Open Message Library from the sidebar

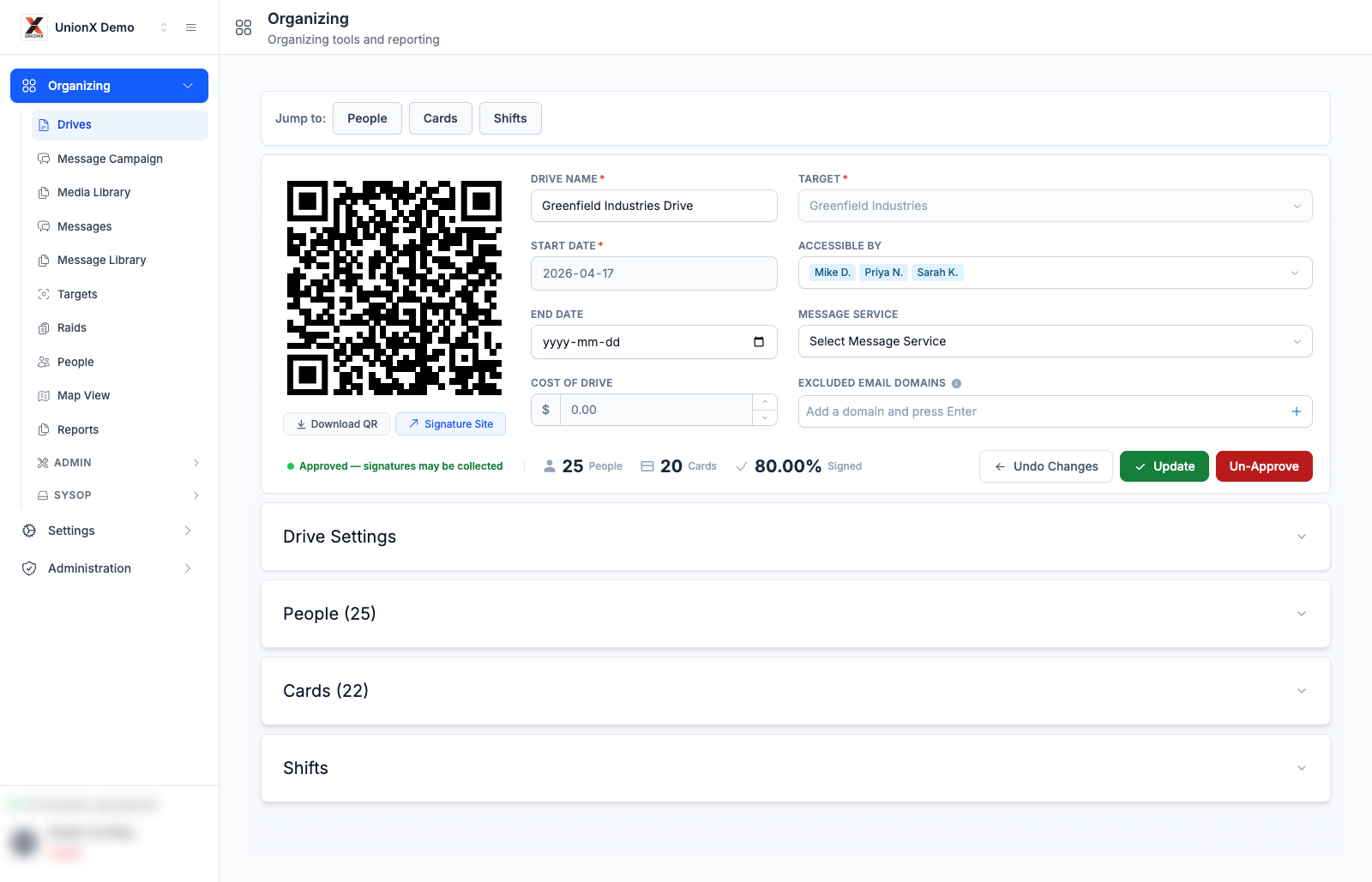click(x=120, y=261)
